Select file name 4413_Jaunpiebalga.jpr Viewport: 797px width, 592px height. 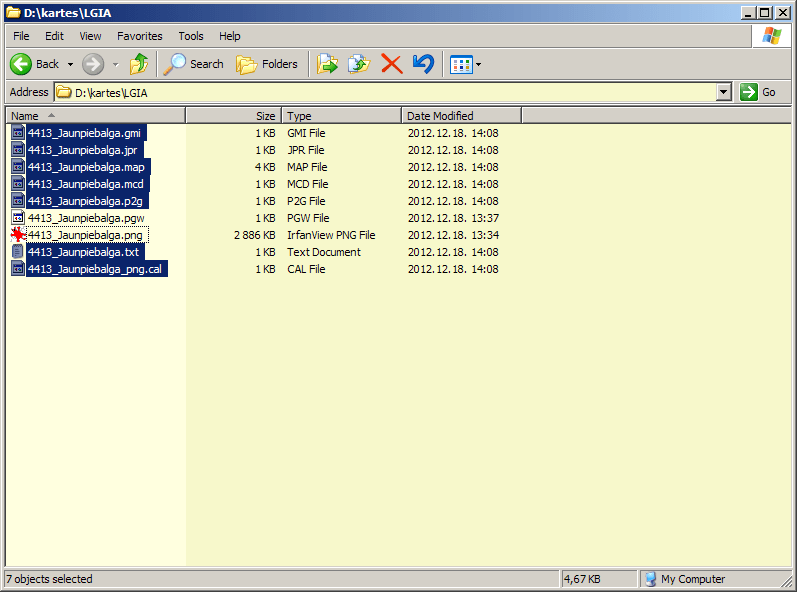pyautogui.click(x=82, y=150)
